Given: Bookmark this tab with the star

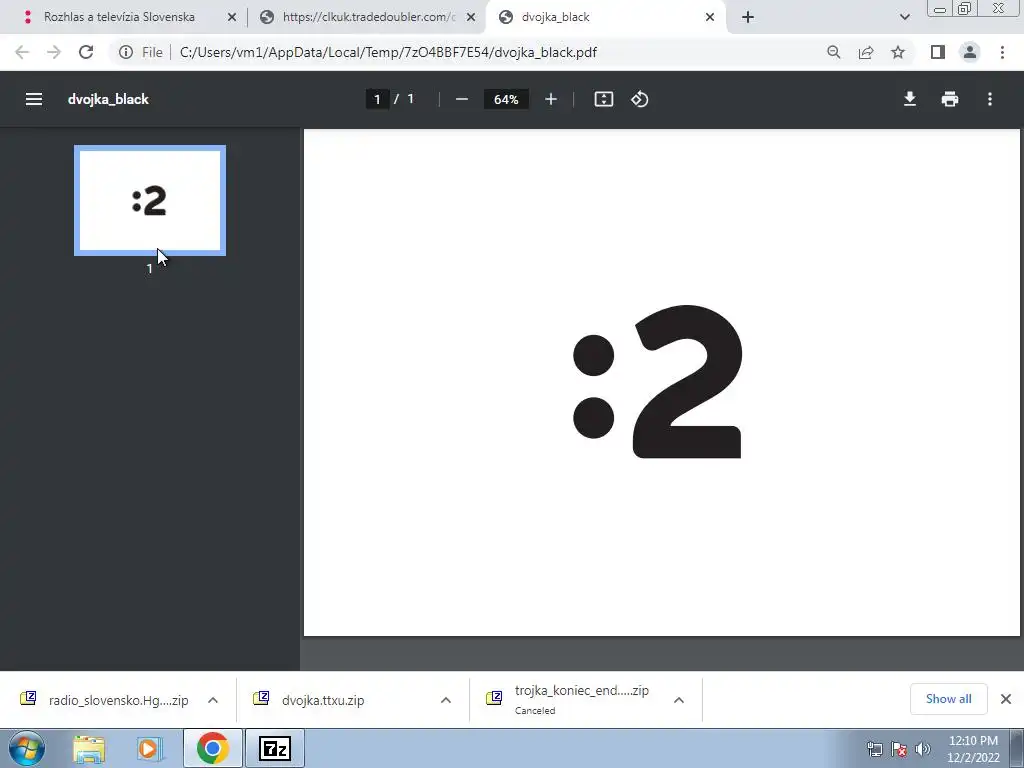Looking at the screenshot, I should [x=898, y=52].
